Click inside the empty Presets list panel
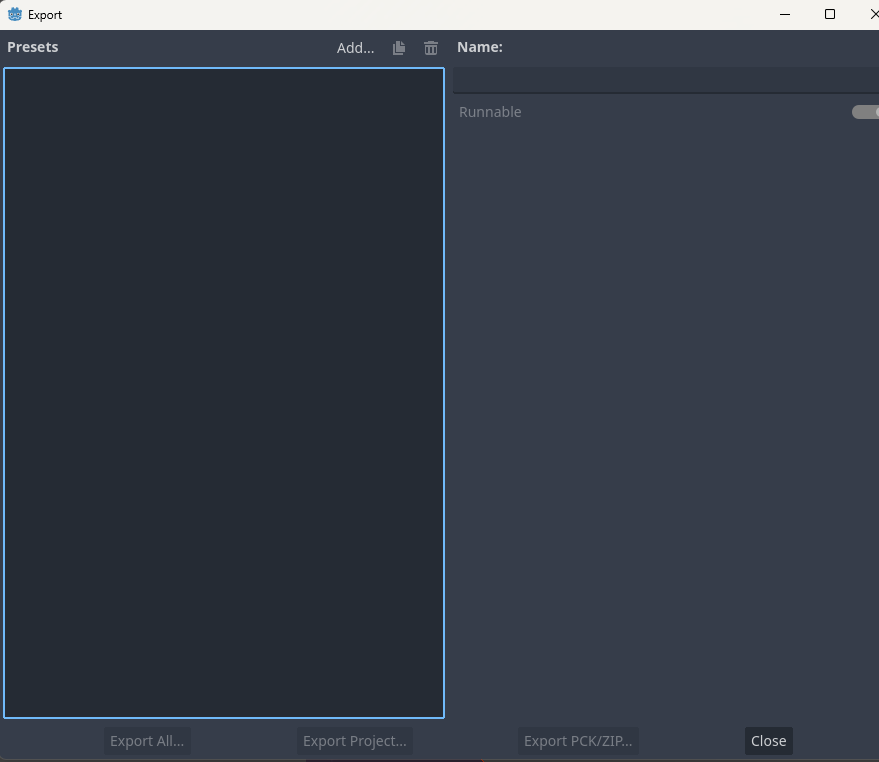 (223, 392)
